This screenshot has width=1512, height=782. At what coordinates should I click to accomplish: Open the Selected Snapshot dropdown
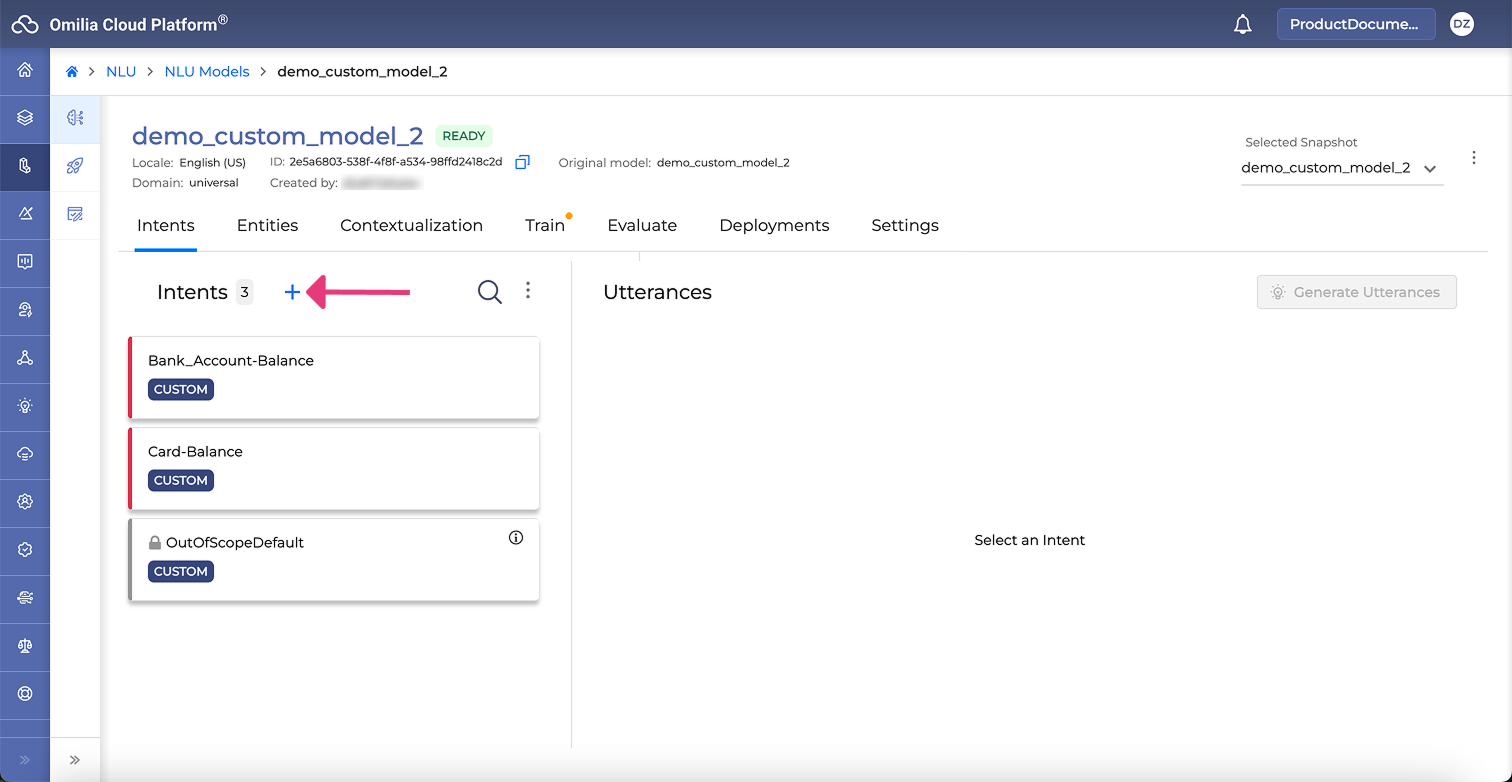(1342, 168)
